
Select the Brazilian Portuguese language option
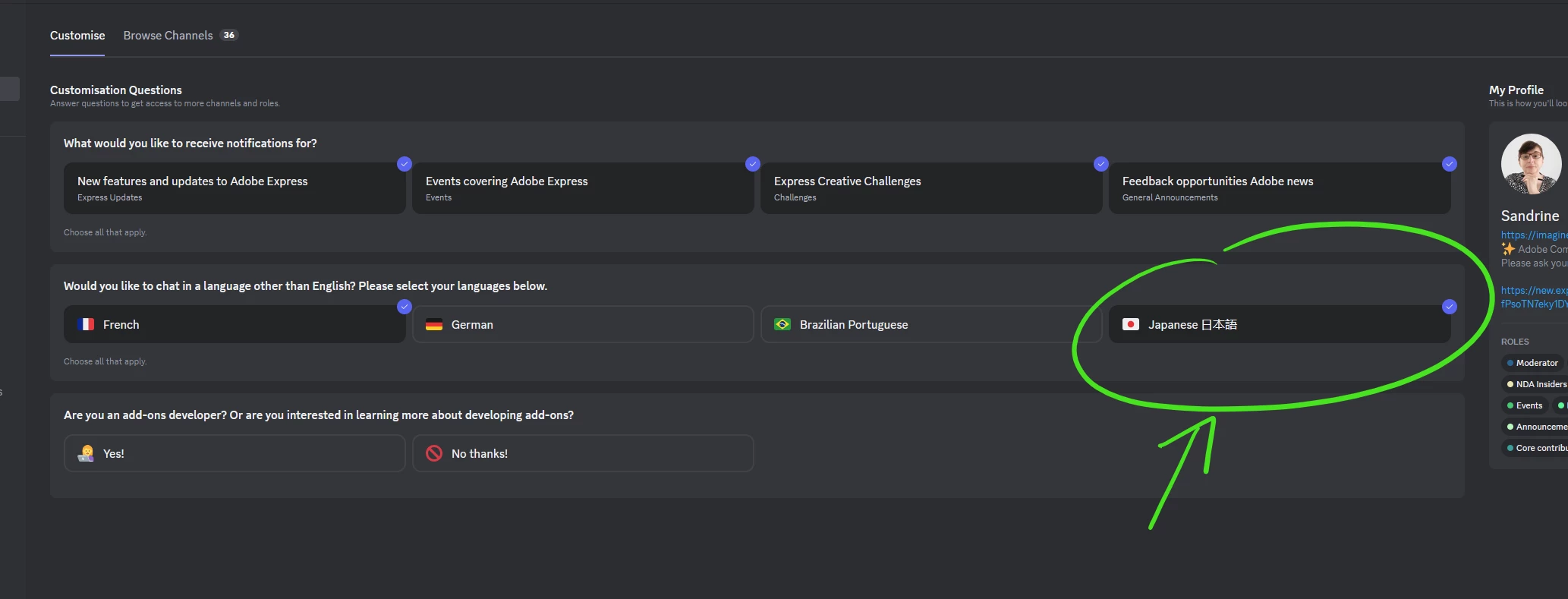coord(931,324)
